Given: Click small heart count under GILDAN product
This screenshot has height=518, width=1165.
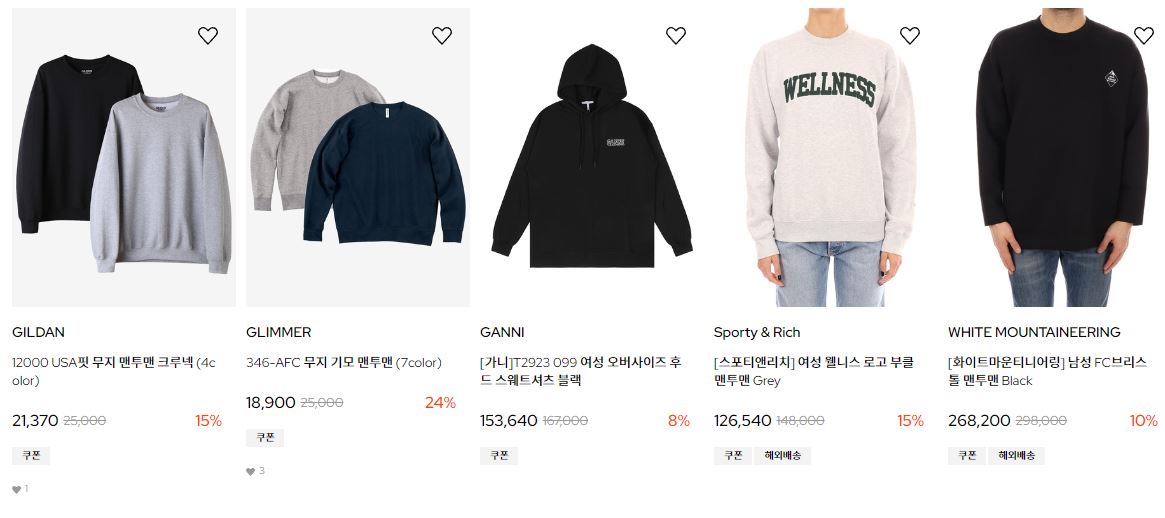Looking at the screenshot, I should (20, 489).
